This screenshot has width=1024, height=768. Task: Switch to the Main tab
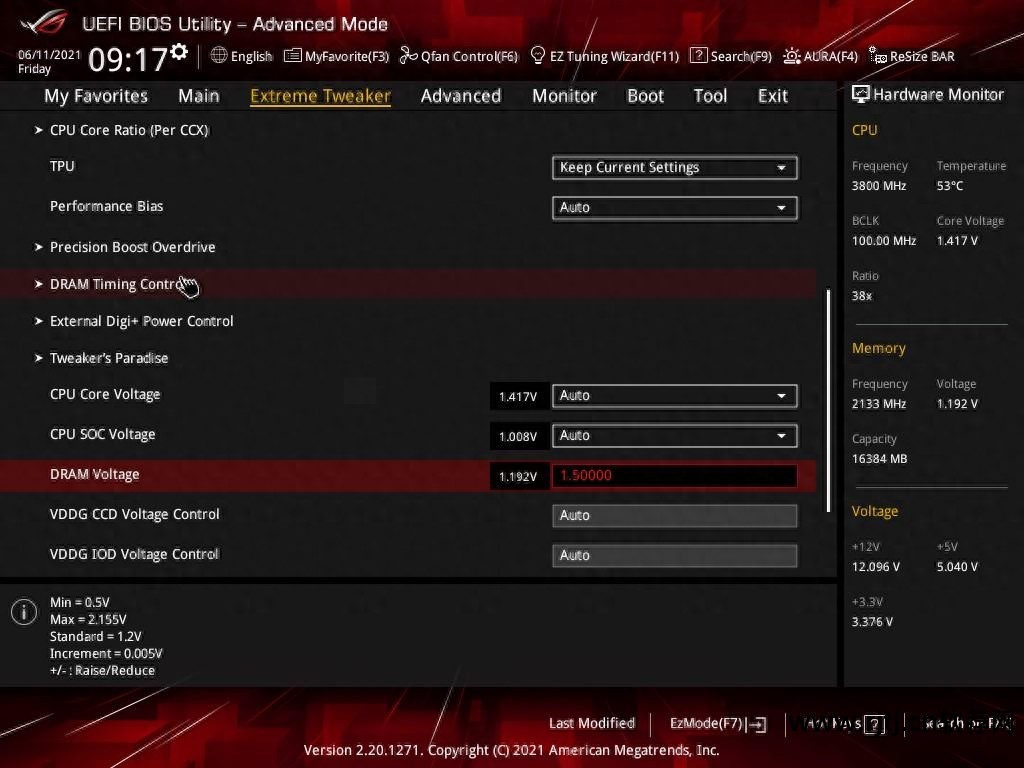tap(199, 96)
